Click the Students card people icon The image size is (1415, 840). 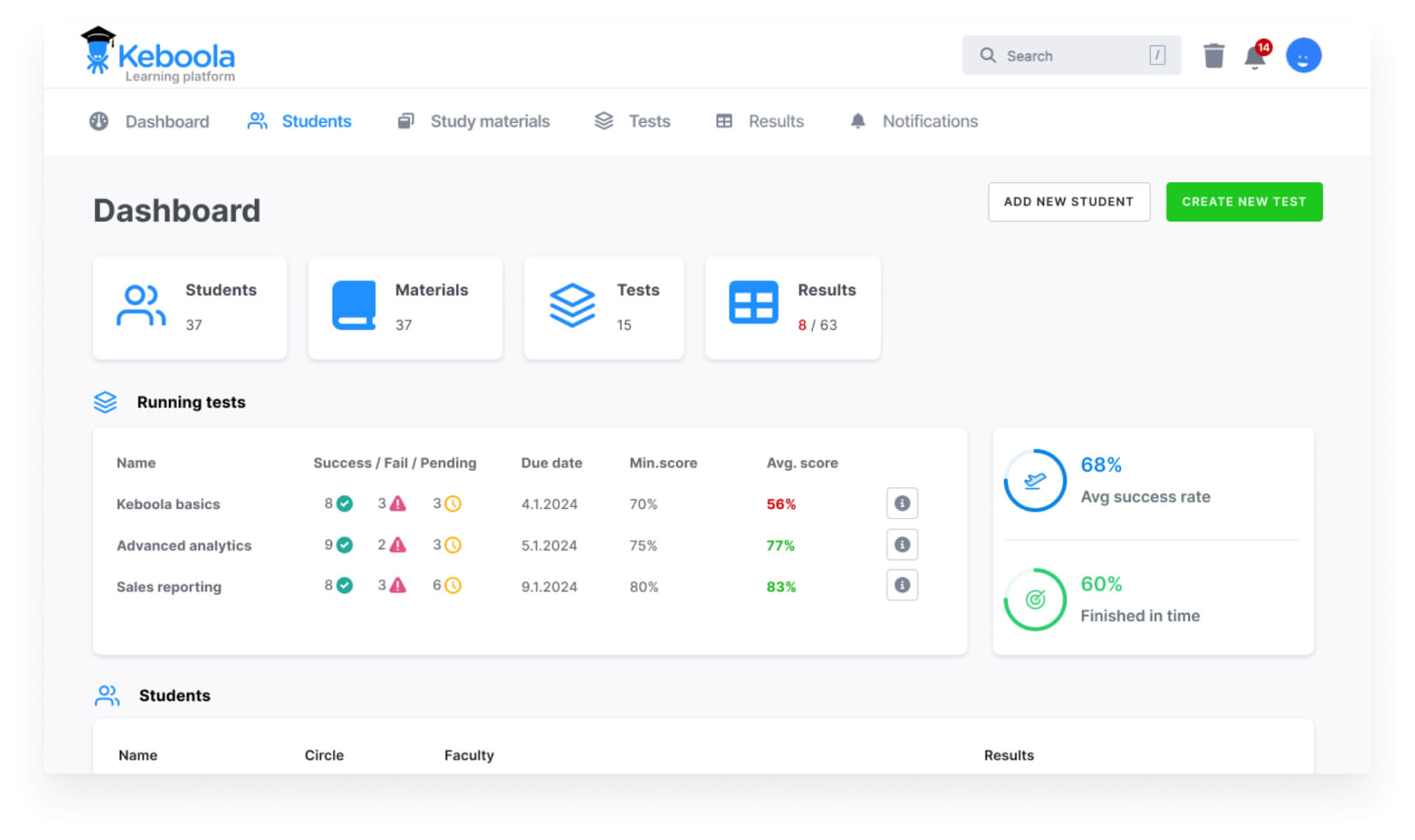141,305
